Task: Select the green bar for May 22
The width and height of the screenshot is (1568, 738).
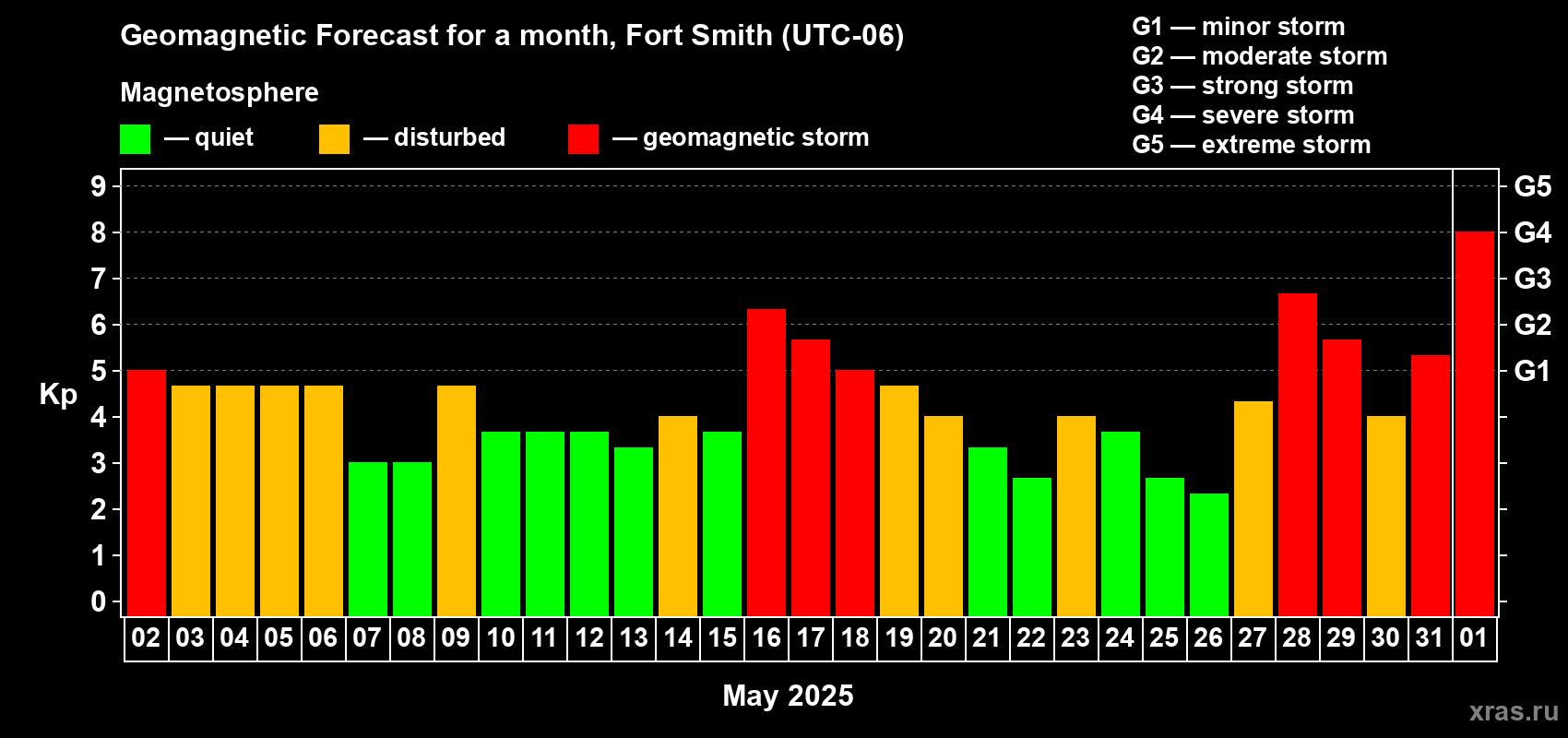Action: coord(1032,547)
